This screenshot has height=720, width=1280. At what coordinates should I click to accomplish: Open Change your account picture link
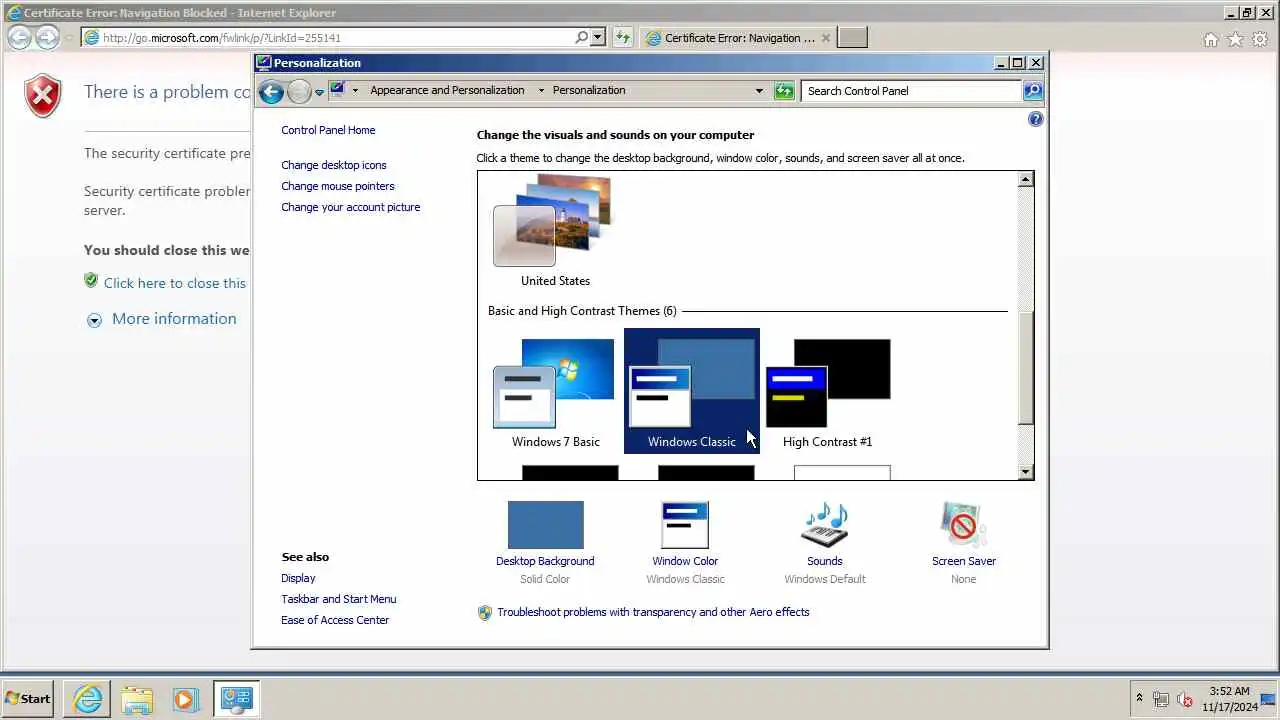coord(350,207)
